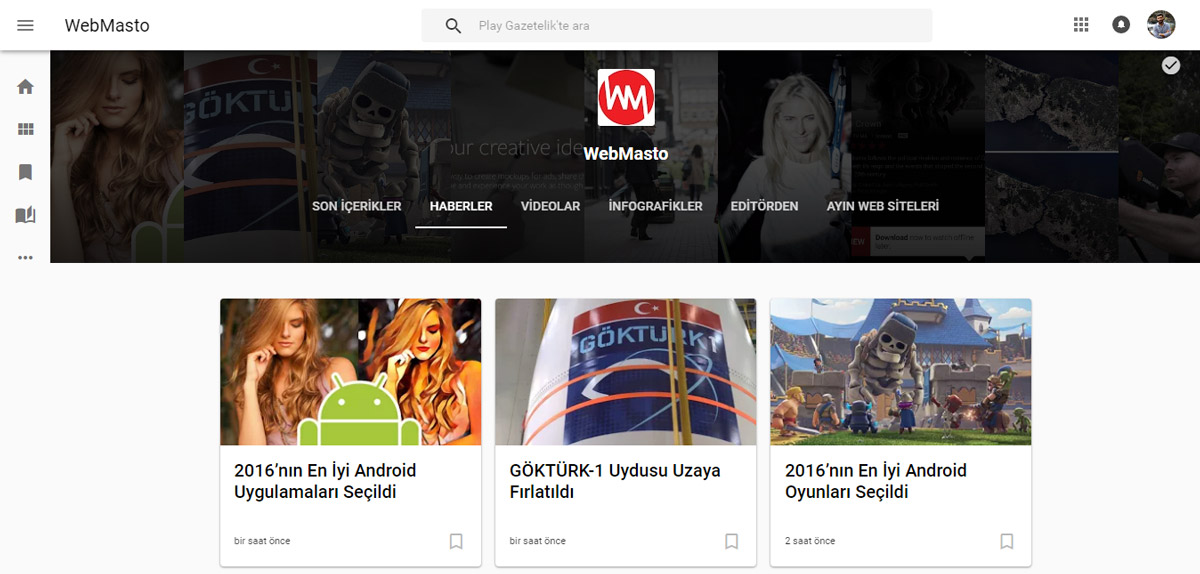The width and height of the screenshot is (1200, 574).
Task: Click "bir saat önce" on Android Uygulamaları card
Action: click(x=262, y=541)
